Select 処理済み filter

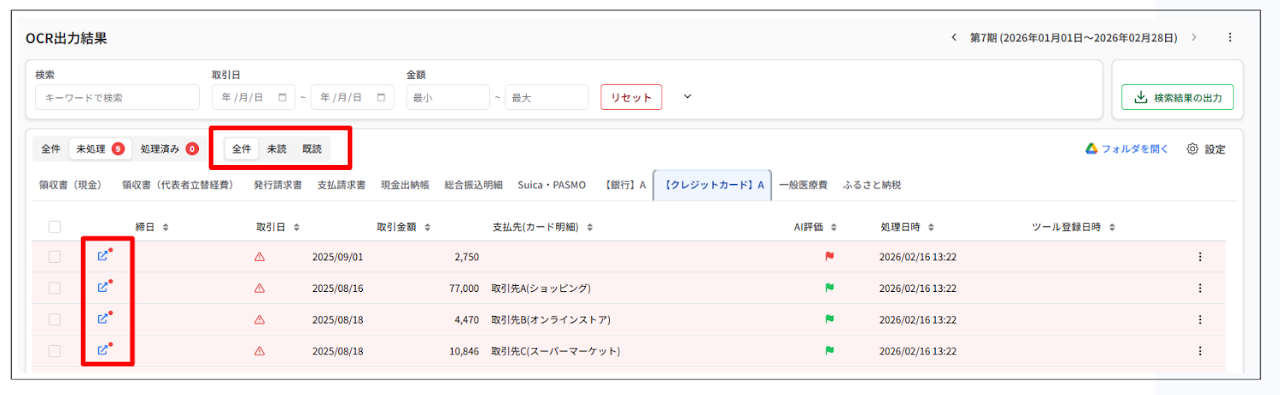169,149
